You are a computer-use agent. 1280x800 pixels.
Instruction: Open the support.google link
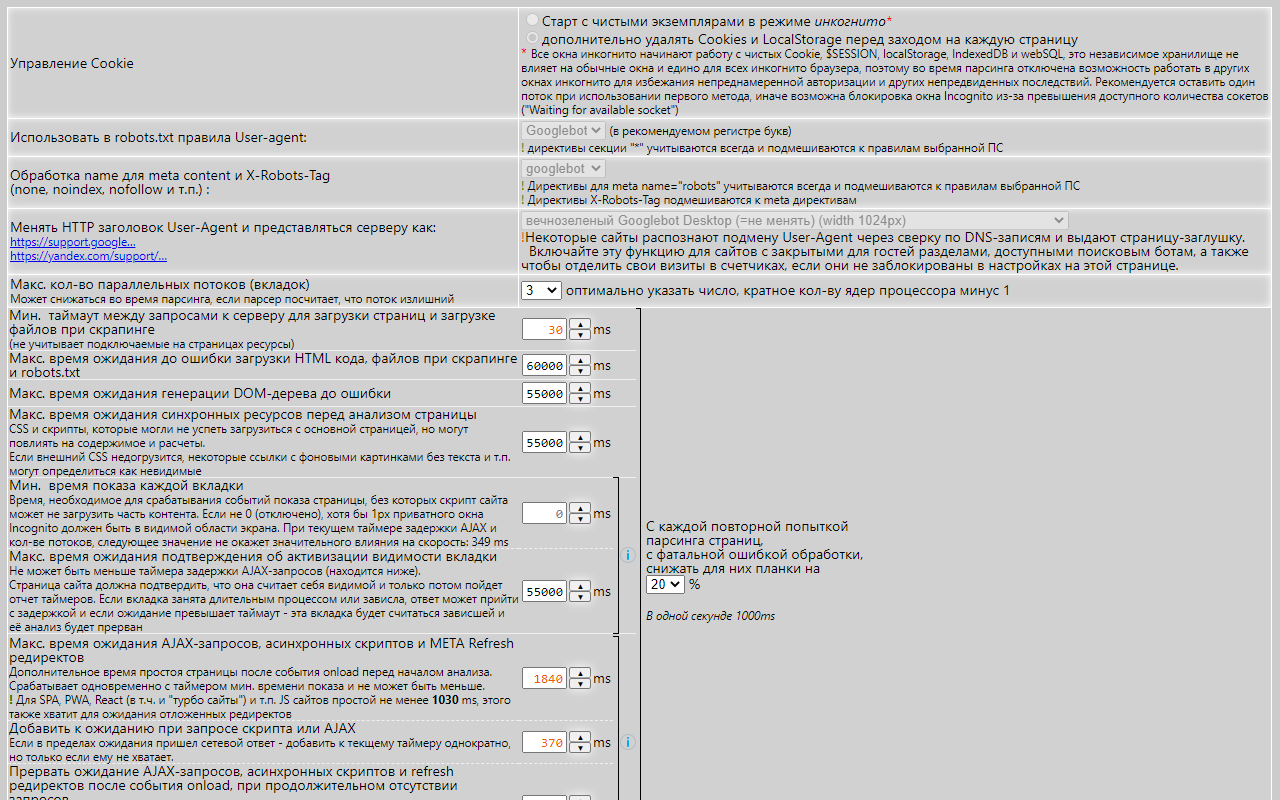[73, 242]
